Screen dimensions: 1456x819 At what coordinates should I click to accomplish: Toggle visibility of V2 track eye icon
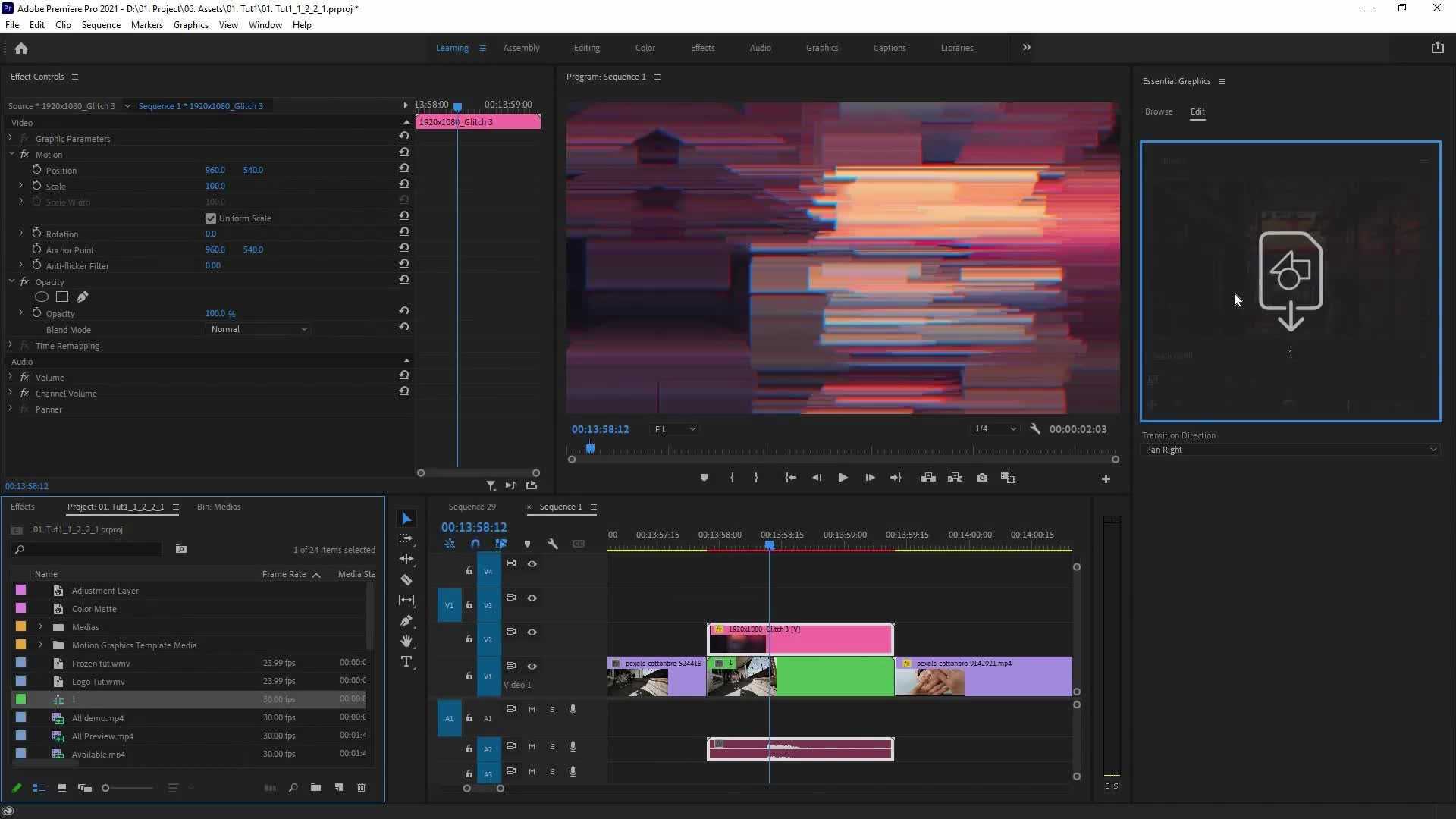532,631
